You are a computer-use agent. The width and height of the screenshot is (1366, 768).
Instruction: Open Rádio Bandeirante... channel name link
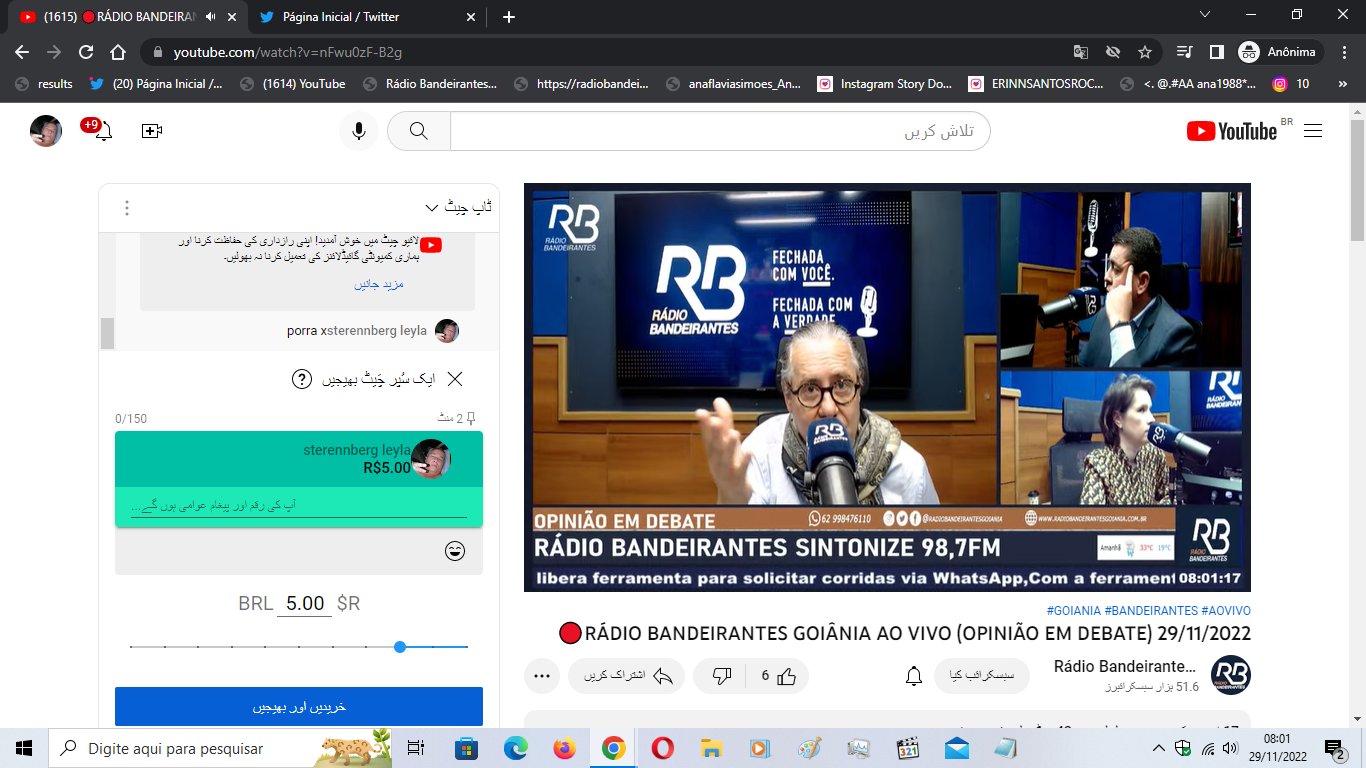pos(1125,666)
